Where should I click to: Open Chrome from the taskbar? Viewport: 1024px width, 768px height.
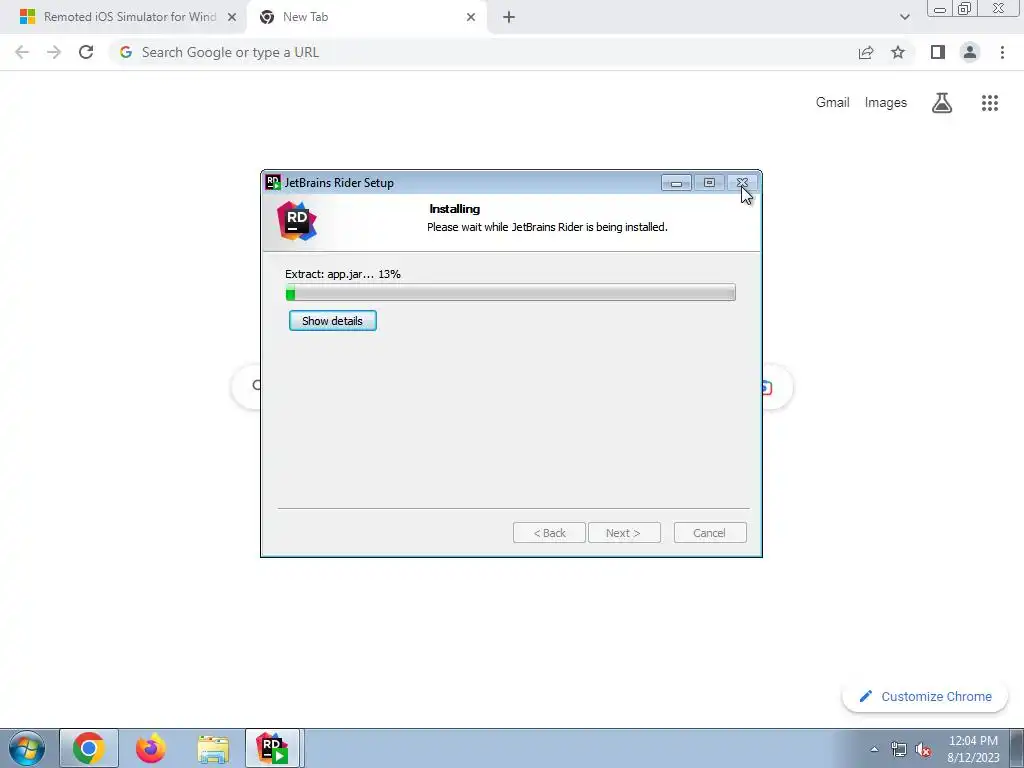pyautogui.click(x=89, y=748)
